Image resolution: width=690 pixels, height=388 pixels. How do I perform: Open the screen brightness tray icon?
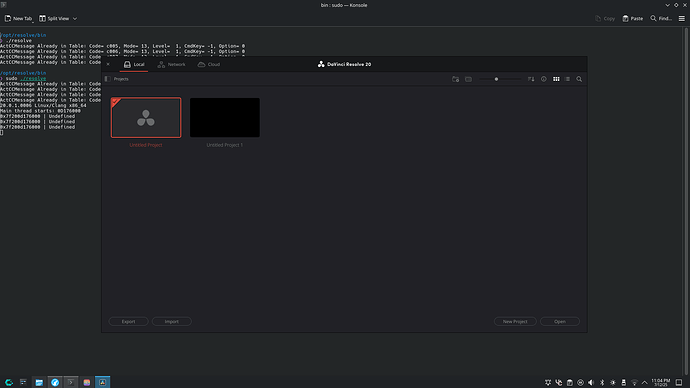pos(613,382)
